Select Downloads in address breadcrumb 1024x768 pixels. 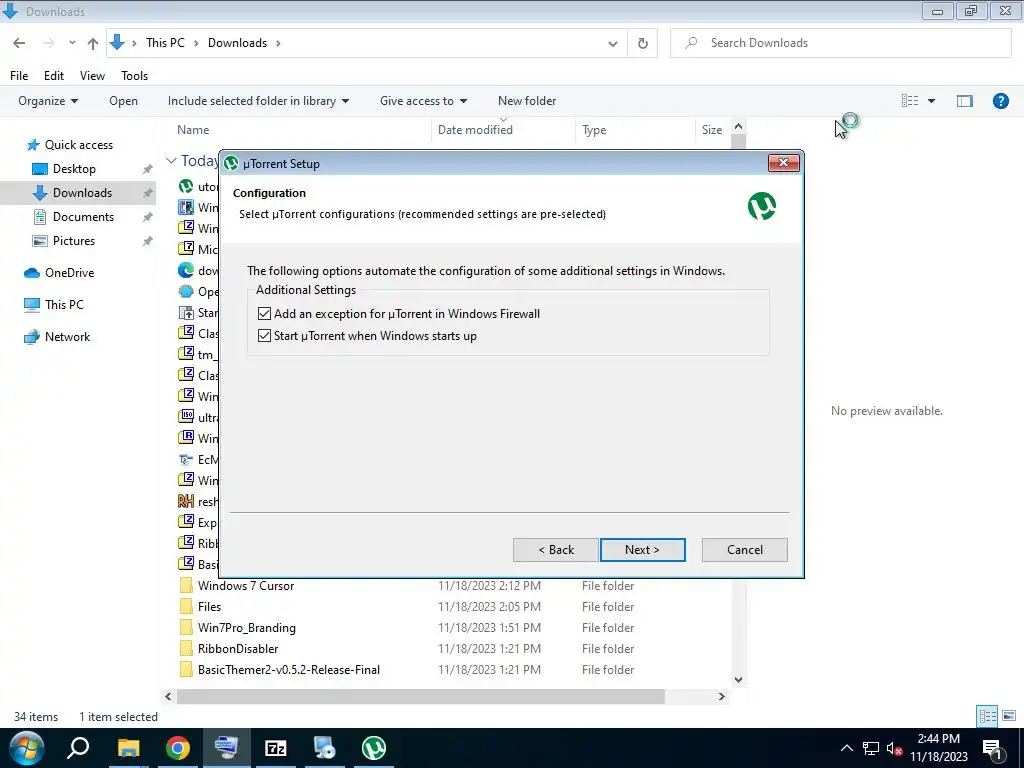(x=237, y=42)
